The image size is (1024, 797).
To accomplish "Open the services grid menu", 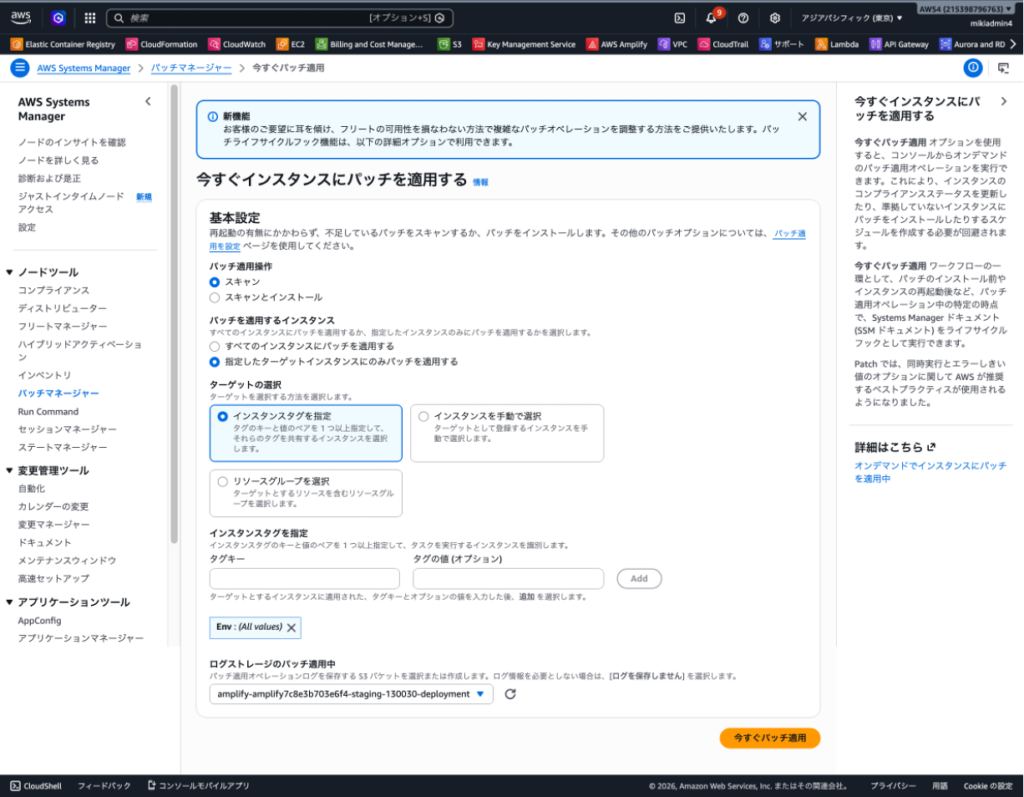I will click(90, 18).
